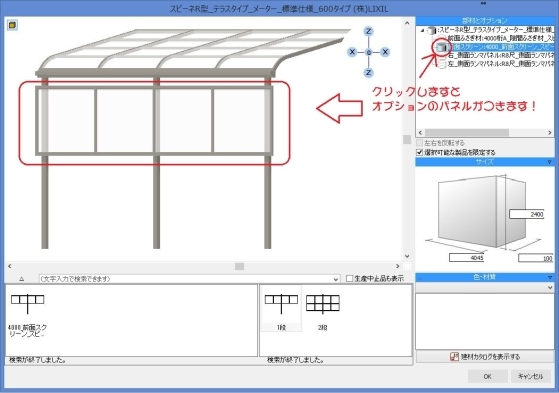559x393 pixels.
Task: Click the bottom Z axis marker on view compass
Action: click(368, 73)
